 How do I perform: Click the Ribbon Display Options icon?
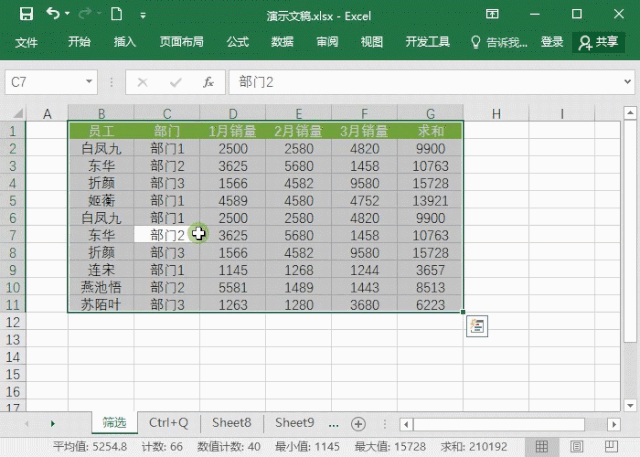[492, 14]
